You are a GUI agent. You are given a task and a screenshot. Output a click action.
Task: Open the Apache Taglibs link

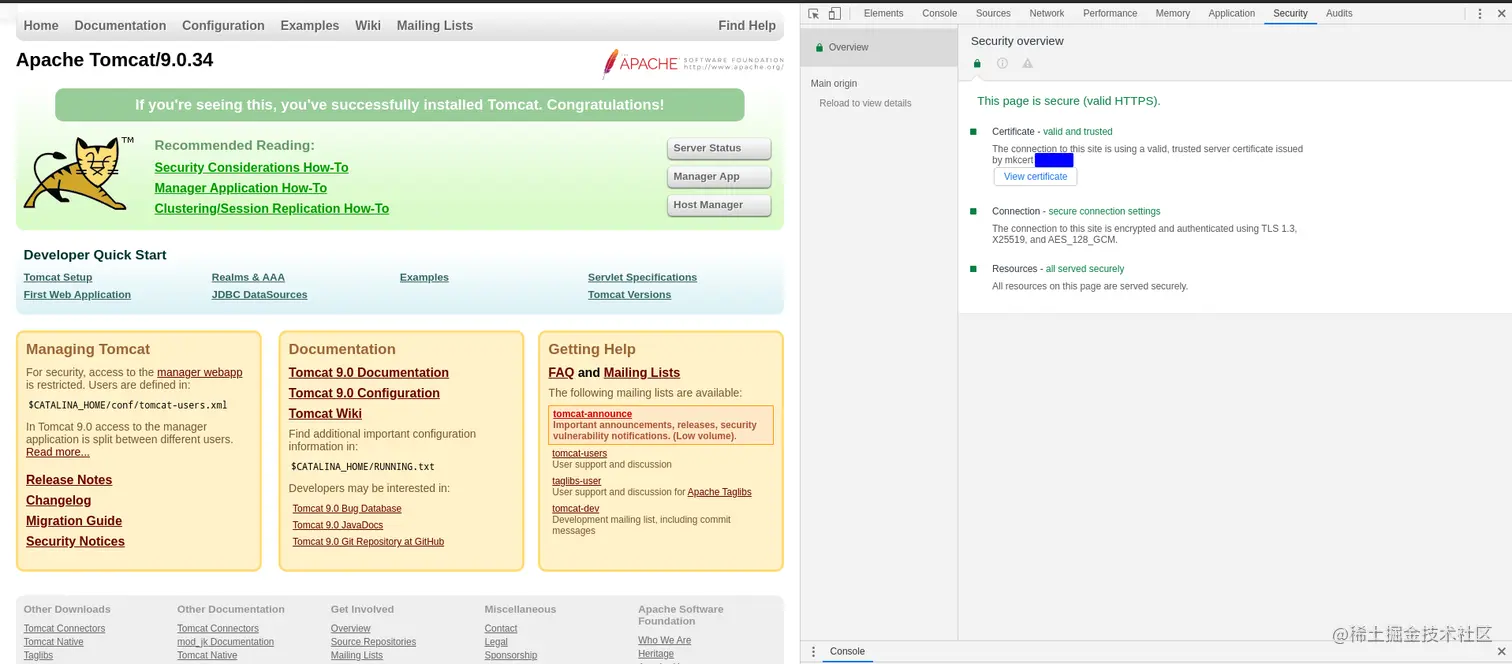pyautogui.click(x=719, y=492)
